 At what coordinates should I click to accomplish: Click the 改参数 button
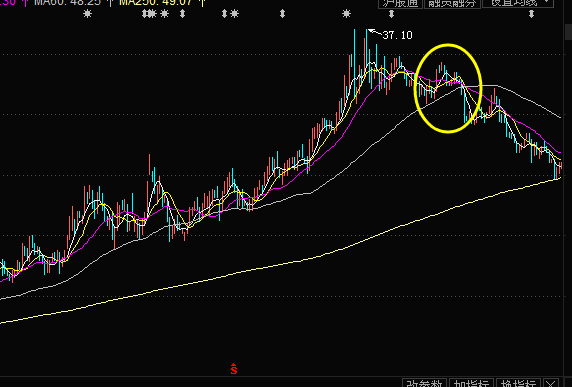click(x=424, y=383)
